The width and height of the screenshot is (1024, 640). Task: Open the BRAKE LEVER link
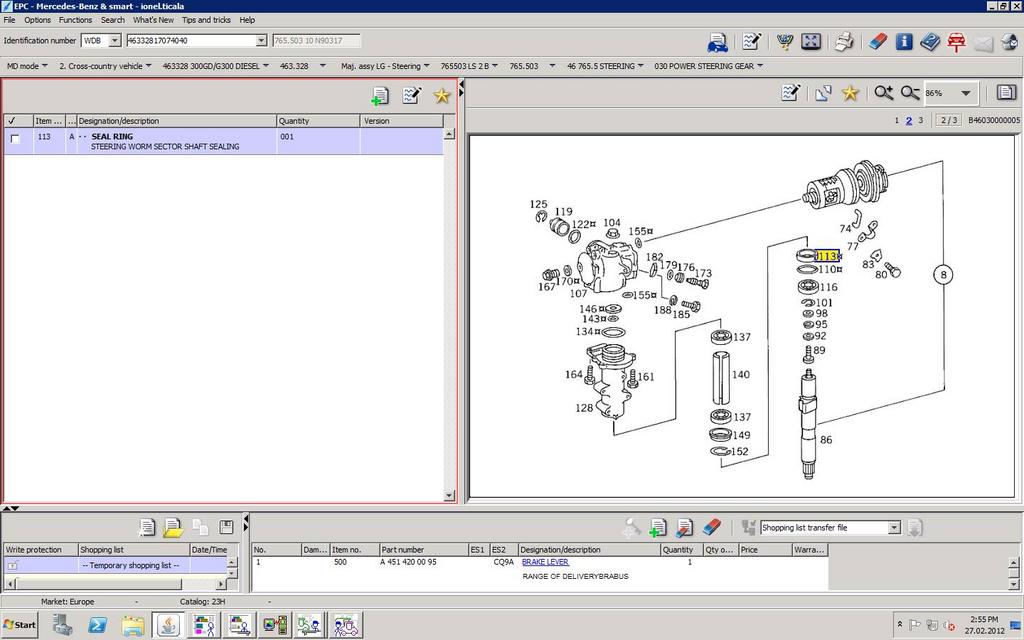click(545, 562)
